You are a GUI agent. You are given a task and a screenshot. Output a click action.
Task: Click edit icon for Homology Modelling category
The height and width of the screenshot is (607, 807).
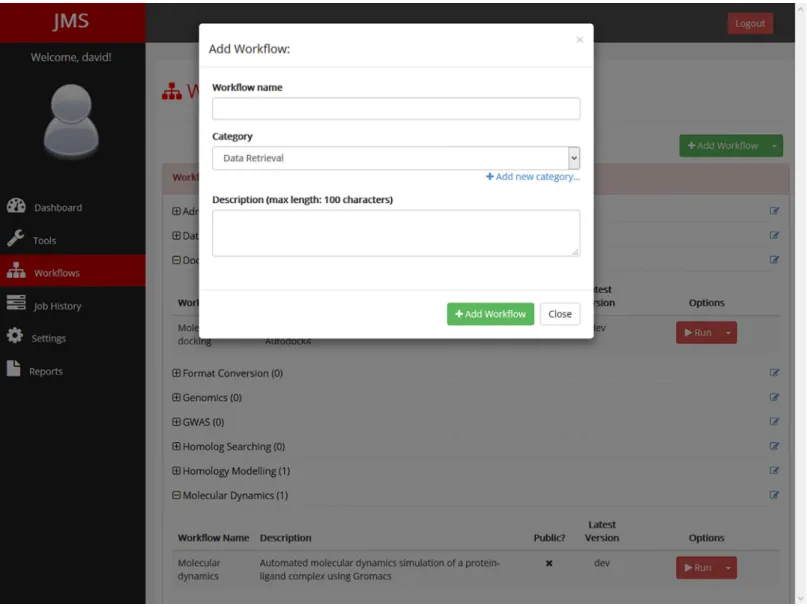point(774,471)
